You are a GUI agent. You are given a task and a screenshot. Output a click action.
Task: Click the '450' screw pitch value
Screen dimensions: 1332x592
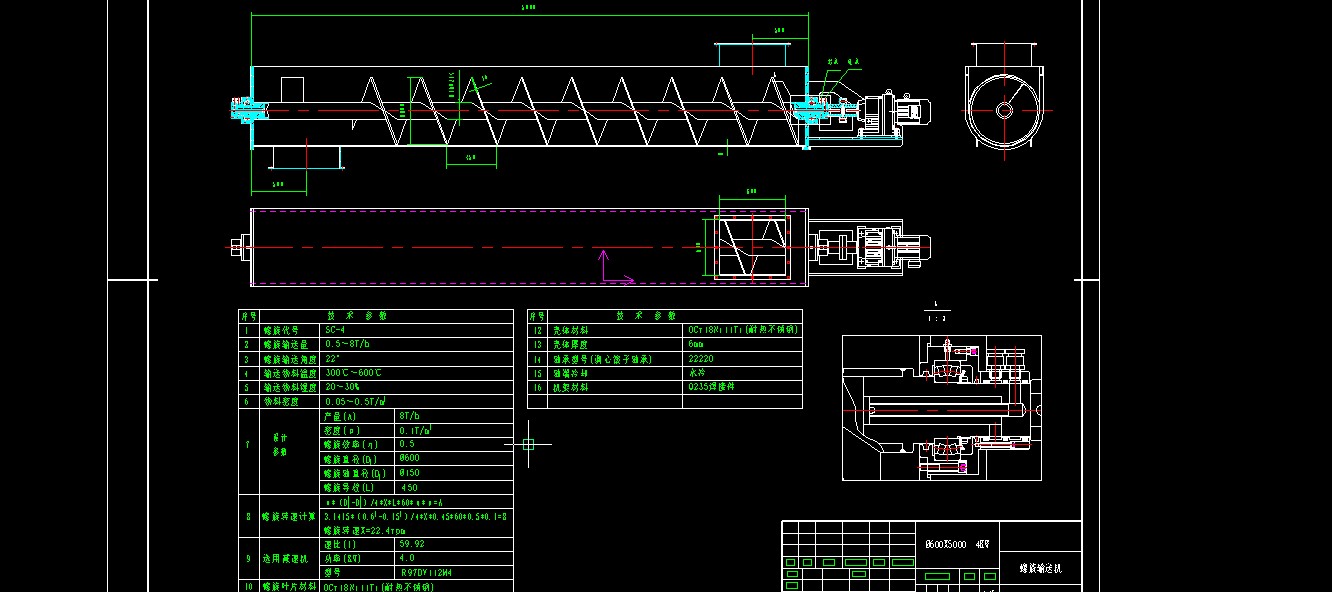click(409, 487)
